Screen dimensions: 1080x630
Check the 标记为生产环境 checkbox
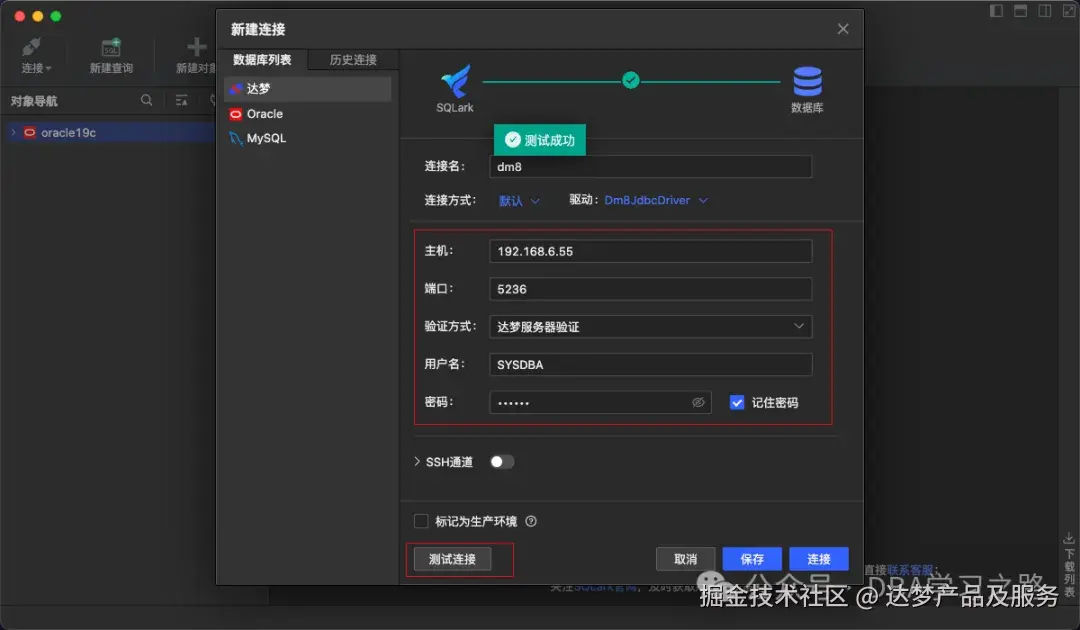(421, 520)
